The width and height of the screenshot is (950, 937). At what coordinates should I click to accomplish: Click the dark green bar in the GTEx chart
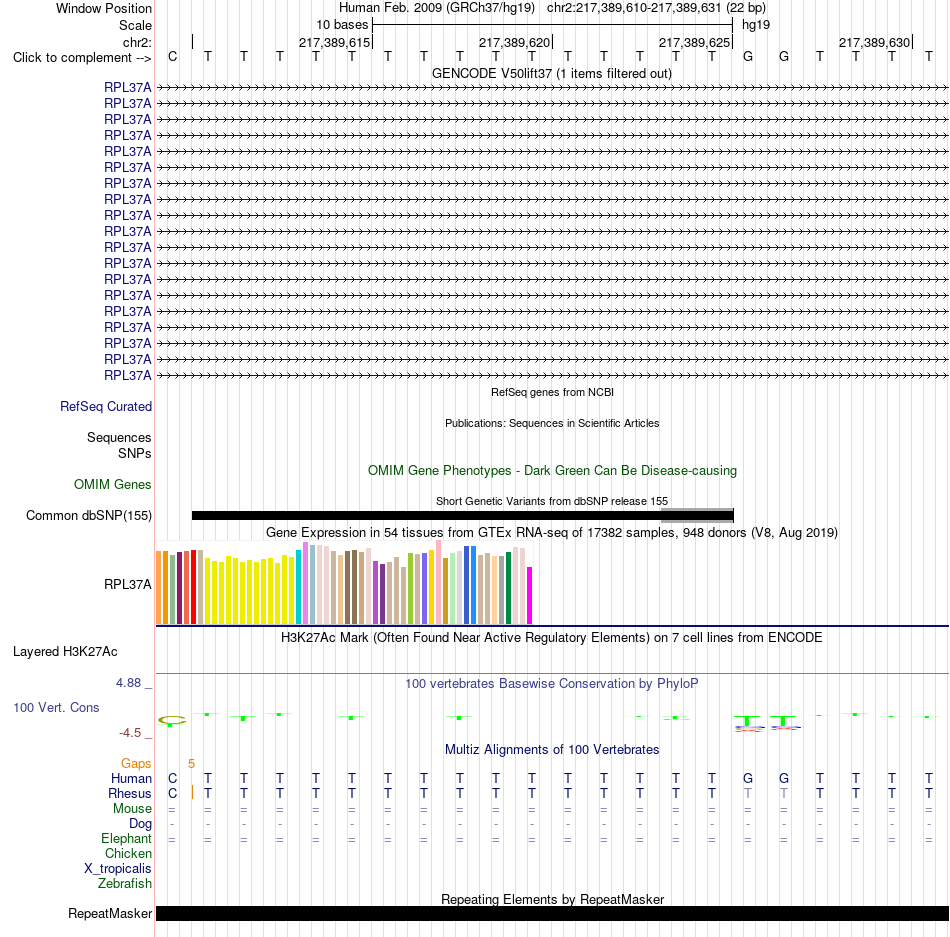pyautogui.click(x=508, y=588)
